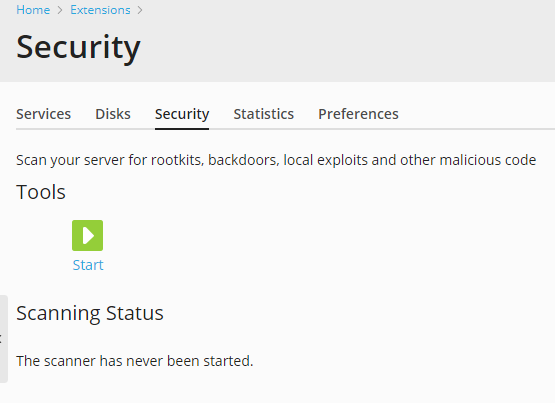The height and width of the screenshot is (403, 555).
Task: Click the chevron after the Extensions breadcrumb
Action: point(140,10)
